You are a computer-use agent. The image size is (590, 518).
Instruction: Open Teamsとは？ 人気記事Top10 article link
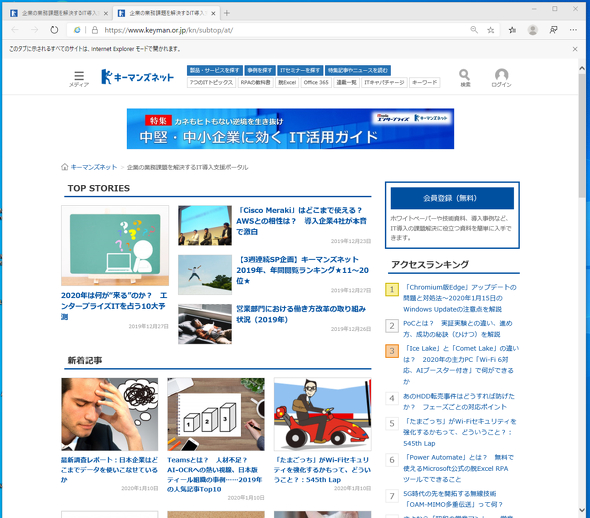pyautogui.click(x=215, y=474)
